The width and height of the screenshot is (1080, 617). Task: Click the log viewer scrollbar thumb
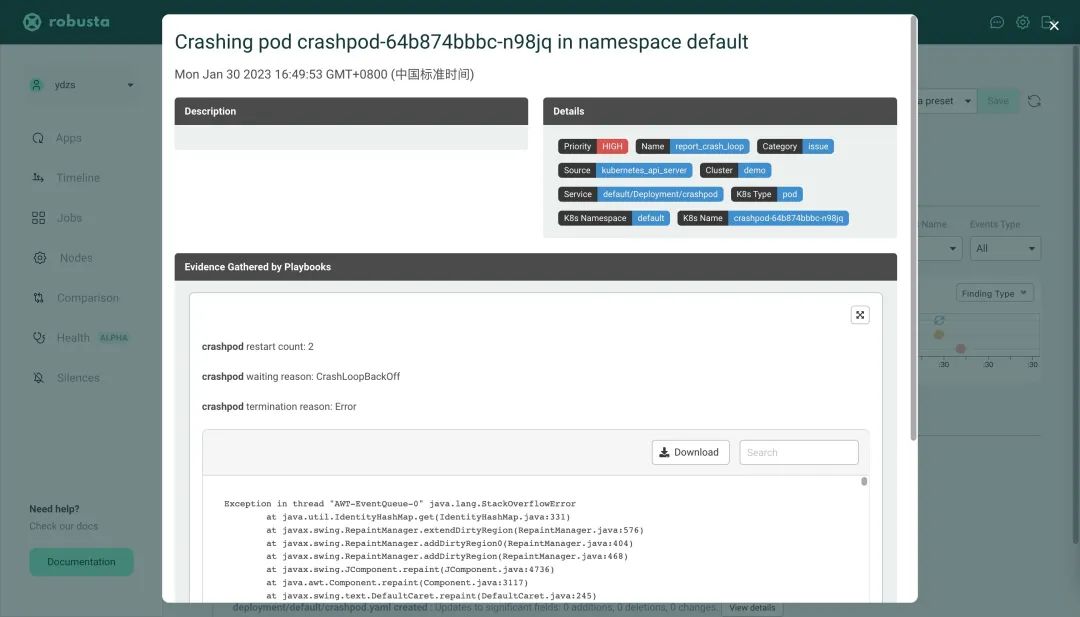point(864,481)
